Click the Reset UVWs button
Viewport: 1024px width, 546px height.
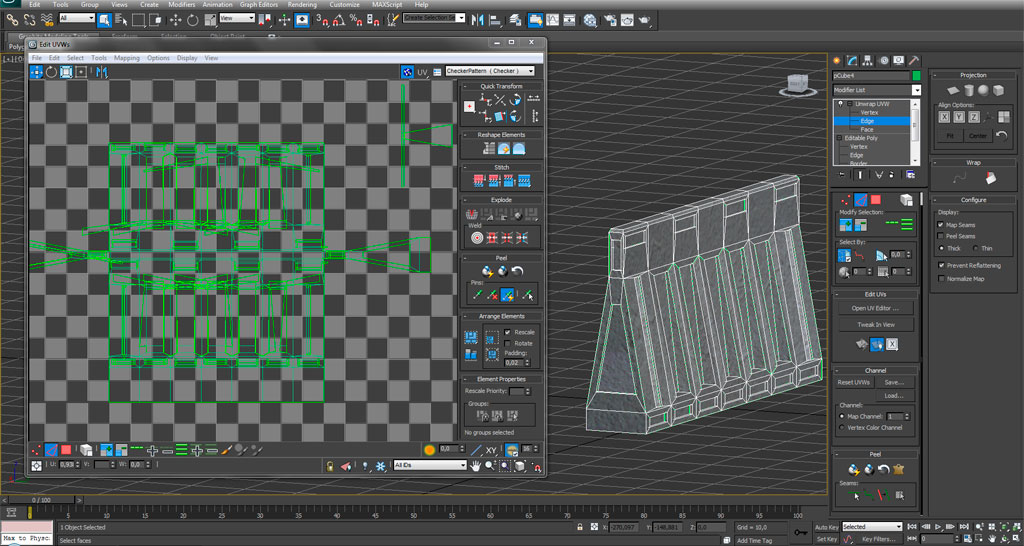tap(852, 382)
